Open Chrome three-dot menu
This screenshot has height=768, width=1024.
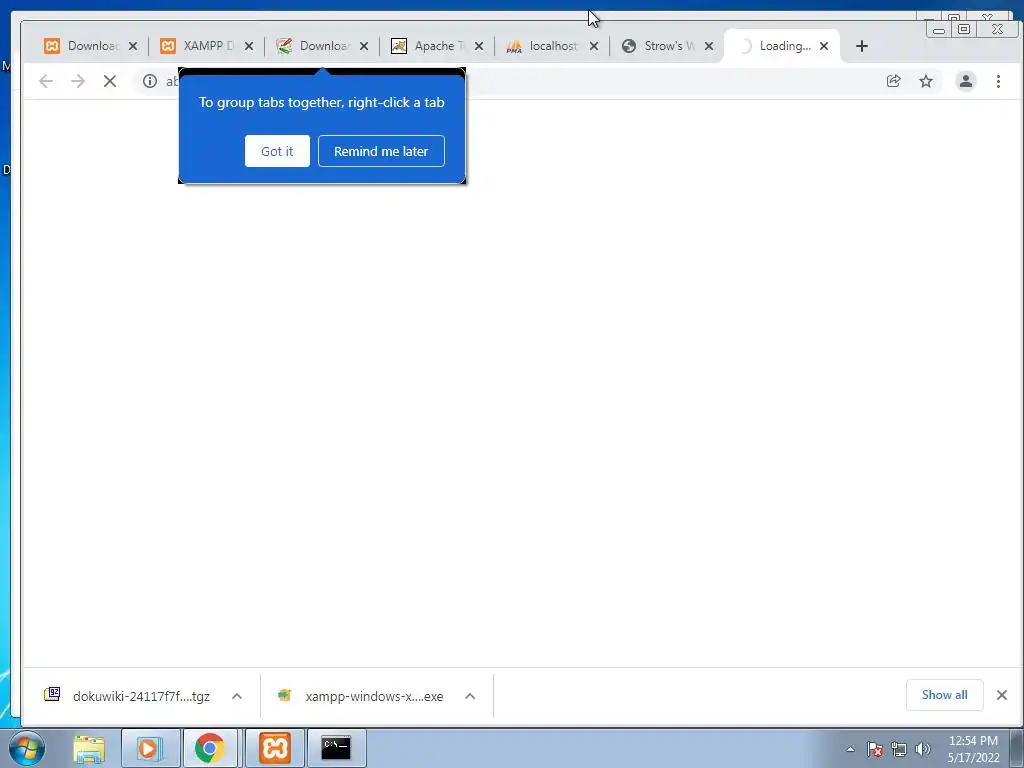(x=999, y=81)
